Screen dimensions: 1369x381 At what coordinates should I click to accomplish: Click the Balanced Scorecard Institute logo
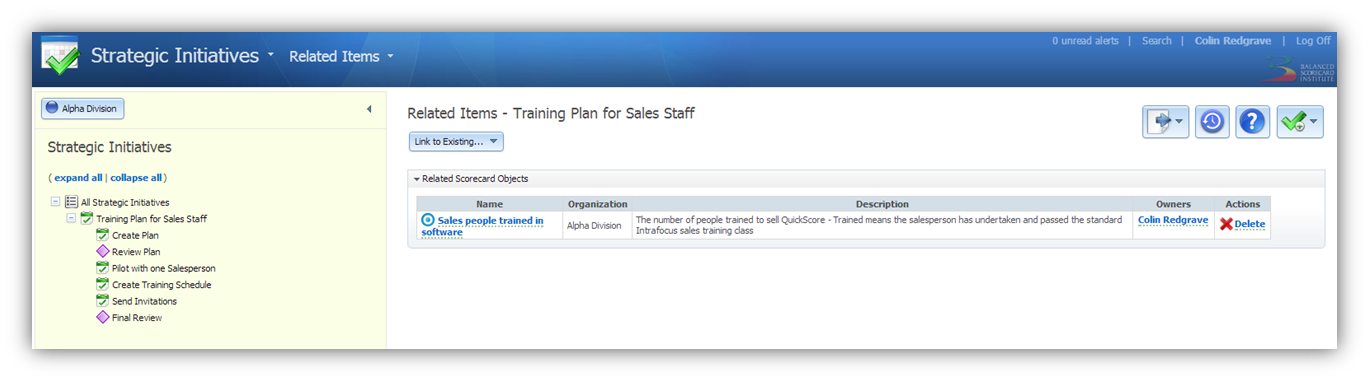pyautogui.click(x=1297, y=70)
